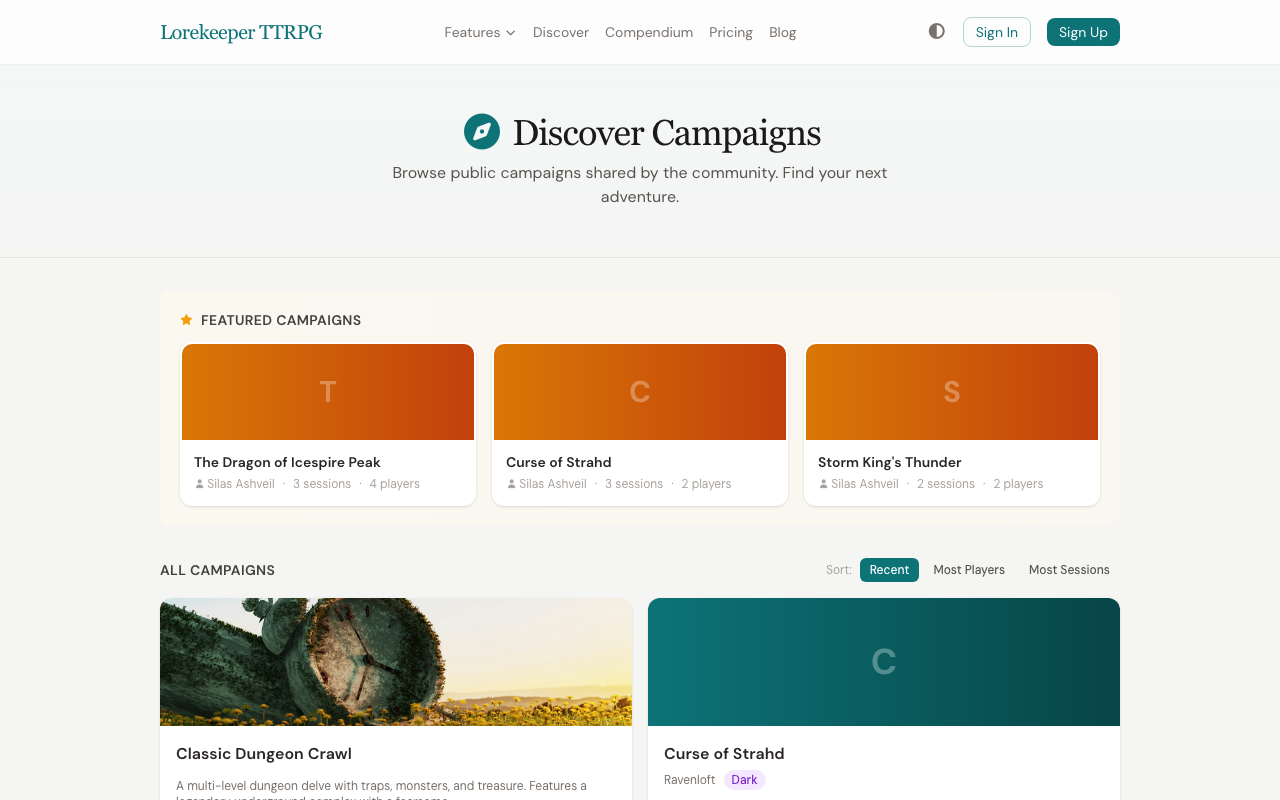
Task: Open the Curse of Strahd campaign title
Action: click(724, 753)
